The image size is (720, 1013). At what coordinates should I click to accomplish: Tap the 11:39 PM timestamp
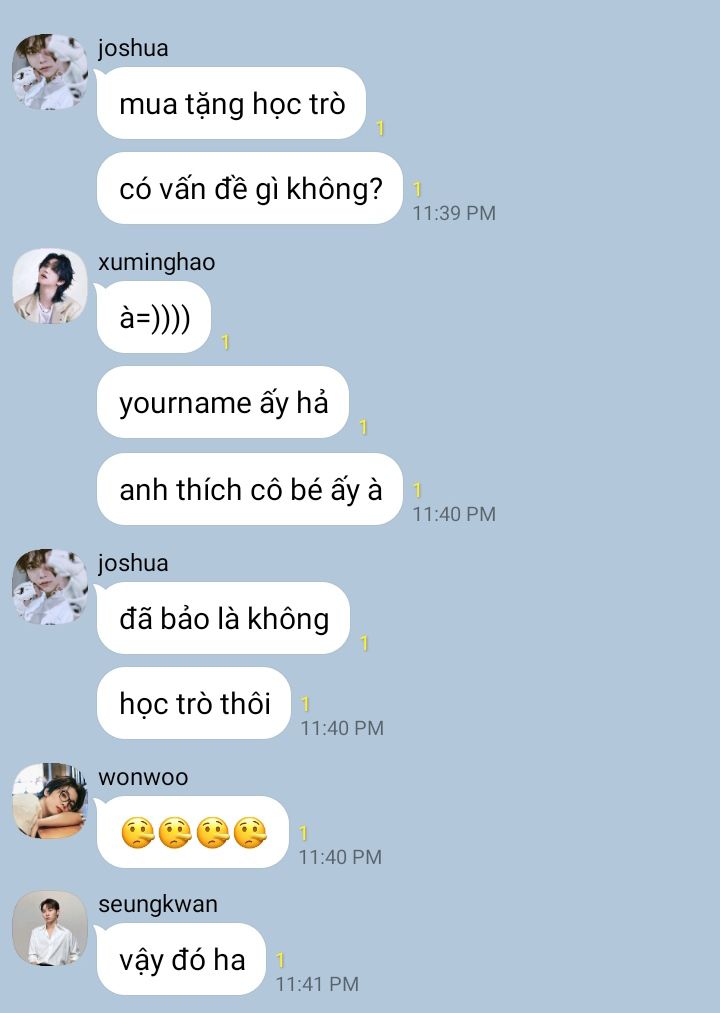click(x=454, y=213)
